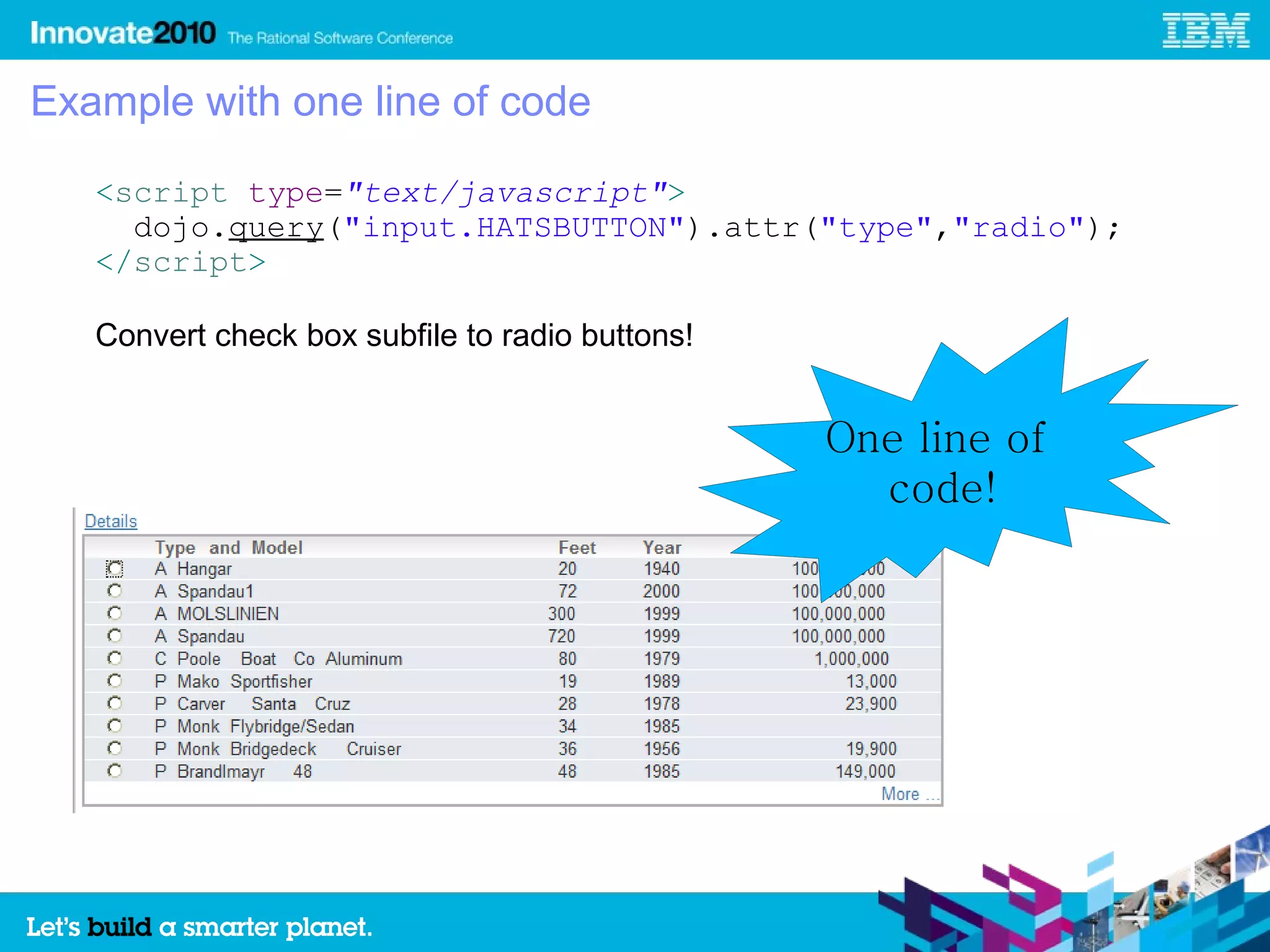Screen dimensions: 1270x952
Task: Click the More ... link below the table
Action: click(910, 794)
